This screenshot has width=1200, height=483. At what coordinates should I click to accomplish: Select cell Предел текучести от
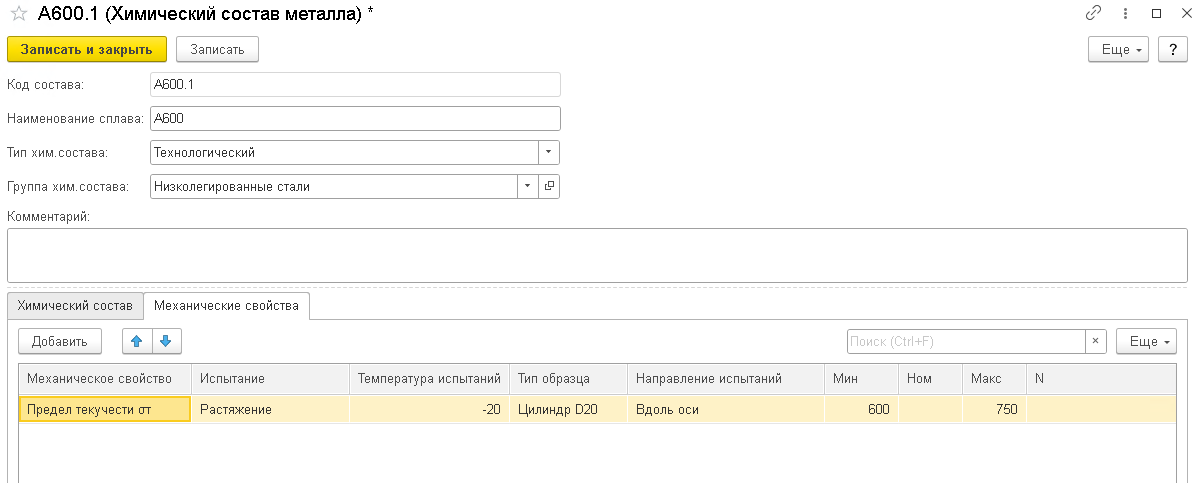pyautogui.click(x=105, y=409)
